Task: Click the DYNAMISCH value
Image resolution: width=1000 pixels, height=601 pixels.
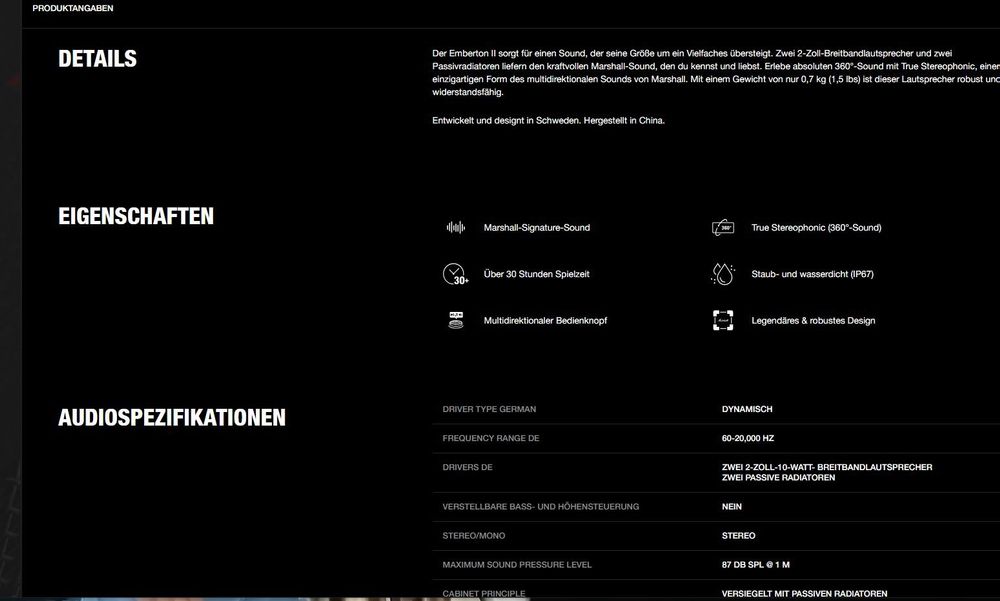Action: pyautogui.click(x=747, y=410)
